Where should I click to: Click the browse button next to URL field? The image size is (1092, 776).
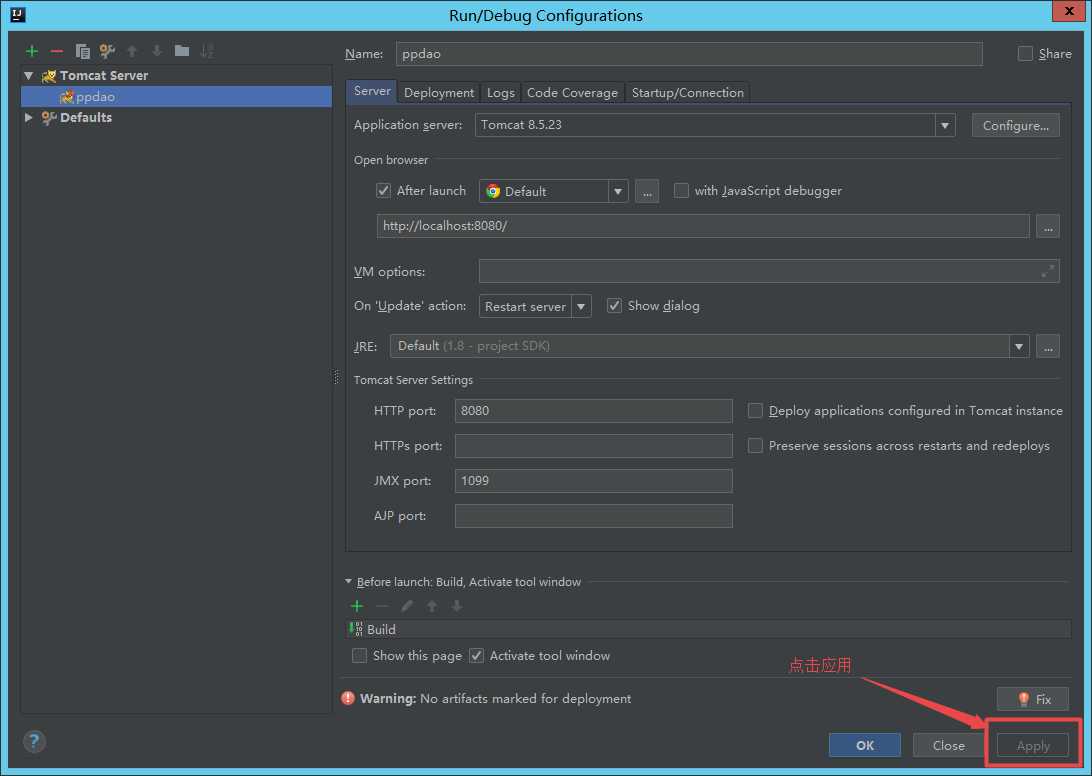(1047, 226)
